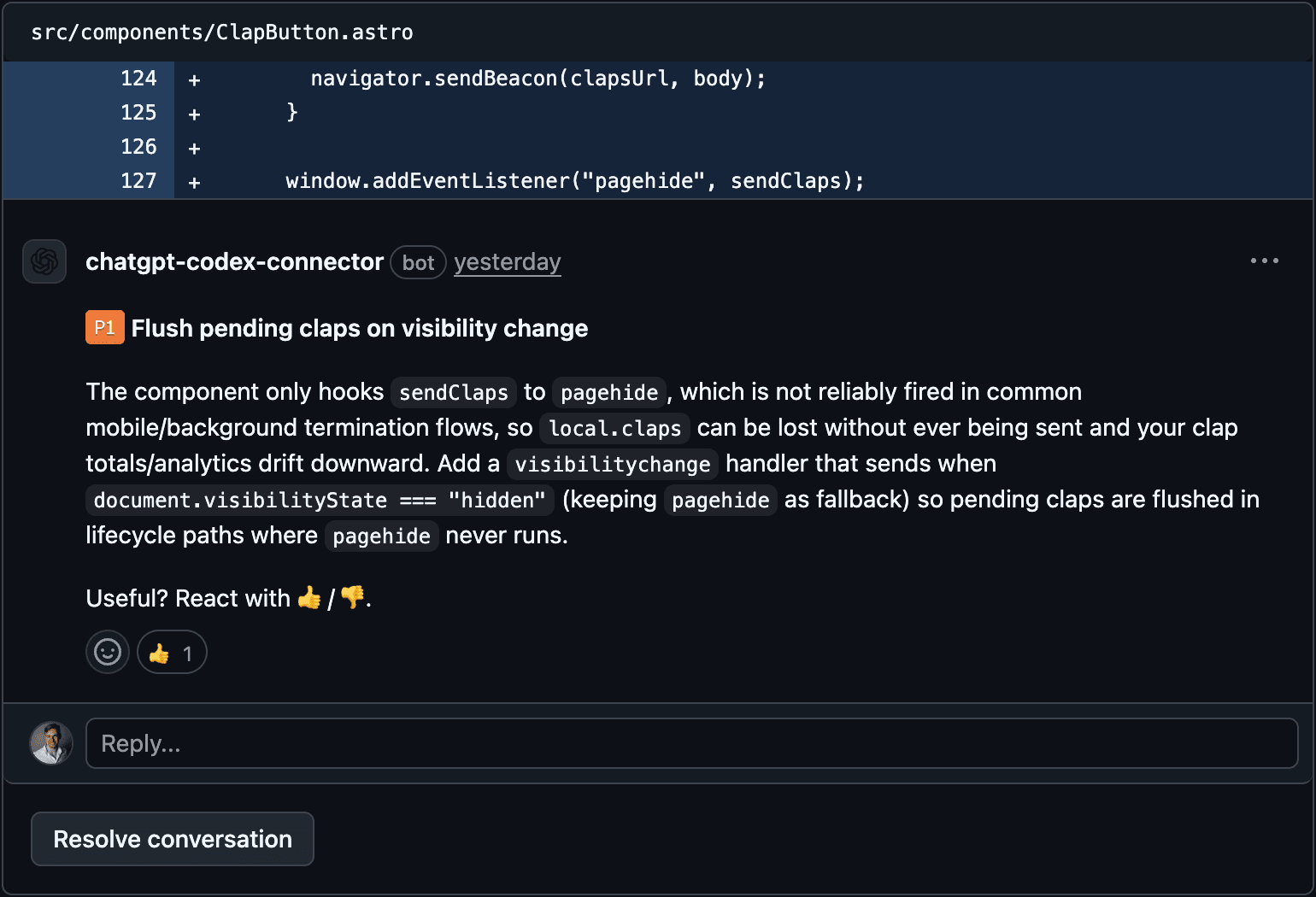Click the chatgpt-codex-connector avatar icon
This screenshot has width=1316, height=897.
(44, 261)
